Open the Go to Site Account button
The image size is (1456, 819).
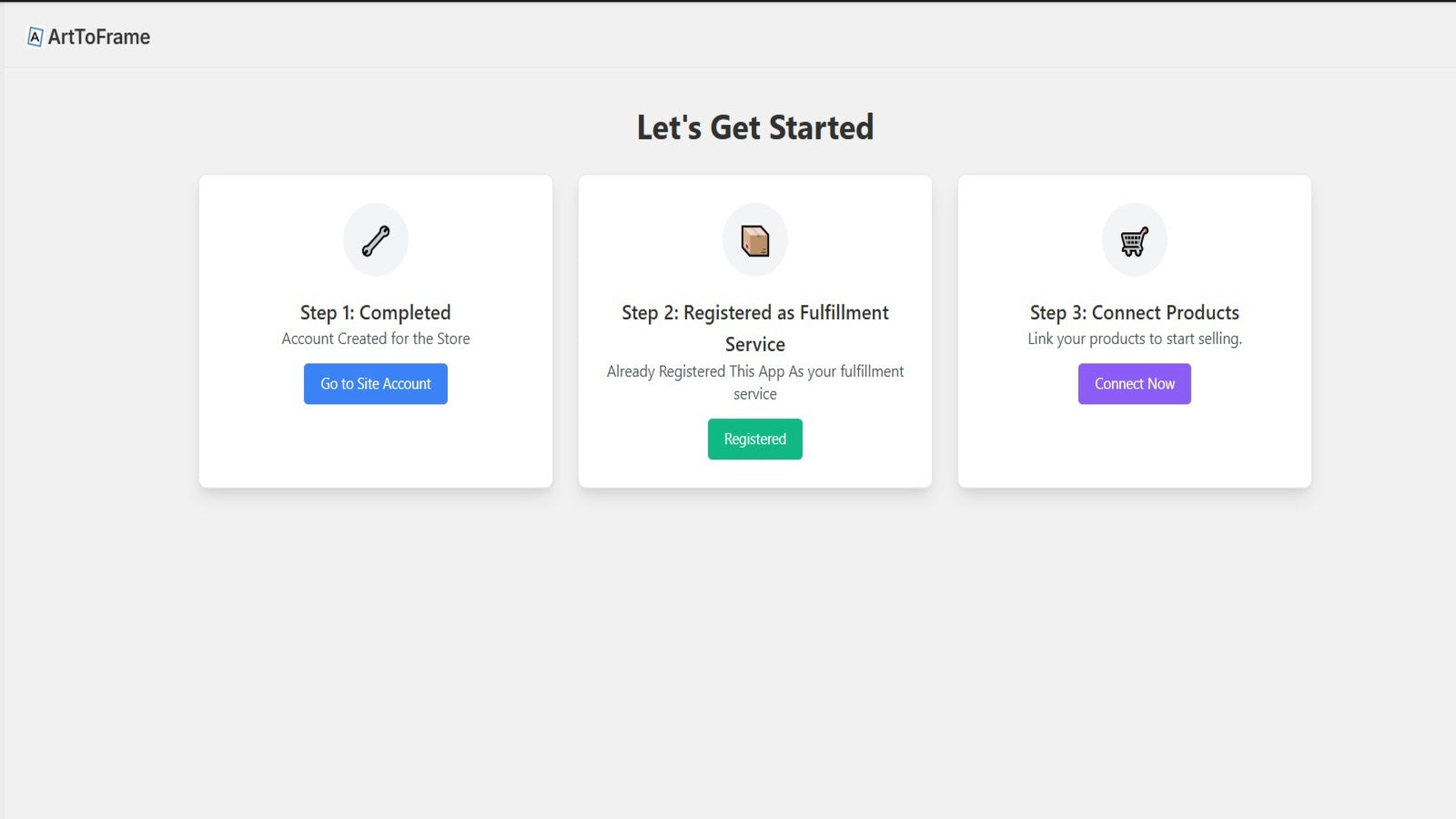point(376,384)
